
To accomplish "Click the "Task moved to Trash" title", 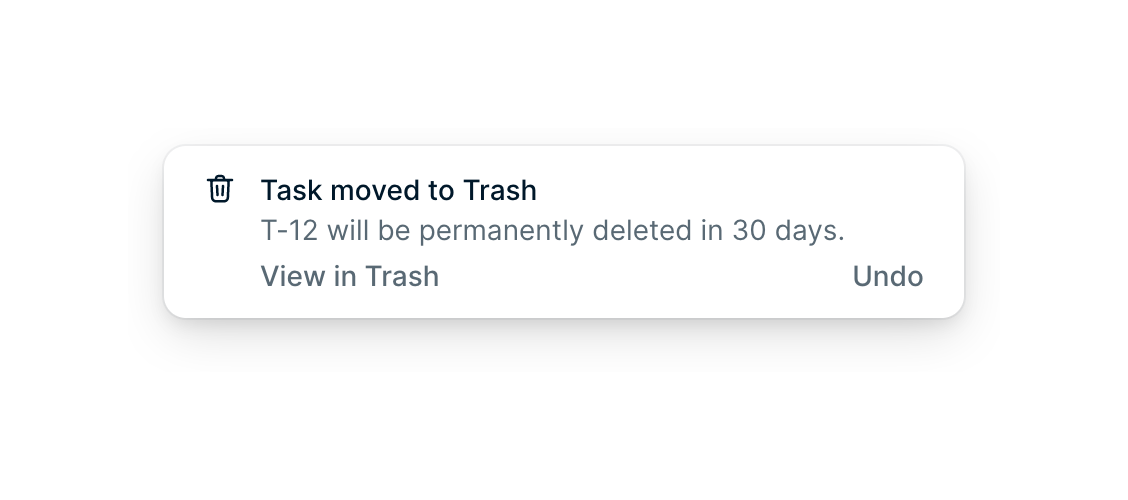I will tap(398, 190).
